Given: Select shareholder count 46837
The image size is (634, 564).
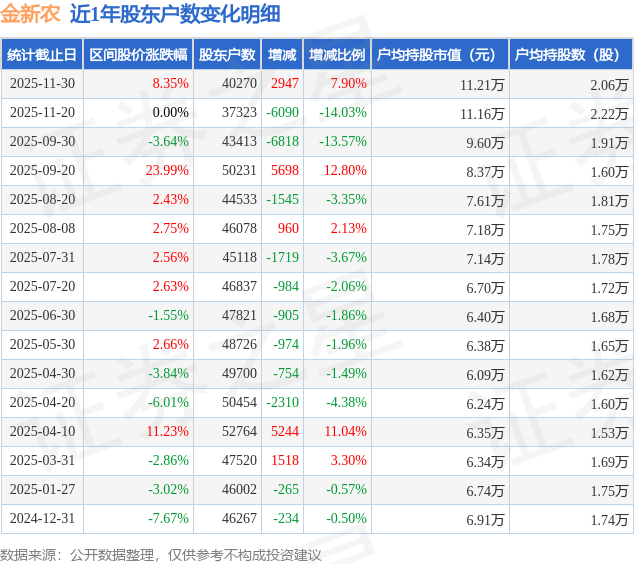Looking at the screenshot, I should (239, 287).
